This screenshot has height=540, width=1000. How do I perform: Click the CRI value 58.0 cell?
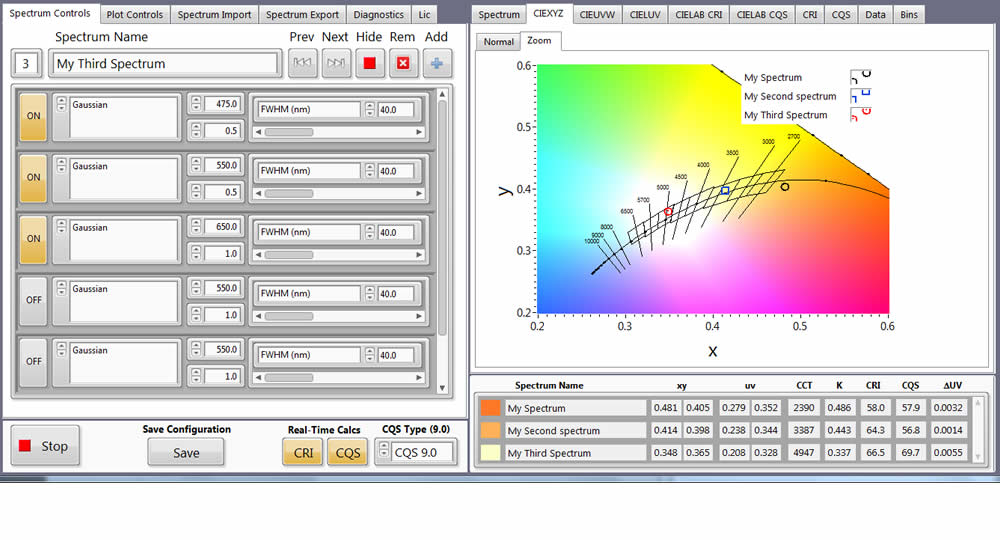875,408
